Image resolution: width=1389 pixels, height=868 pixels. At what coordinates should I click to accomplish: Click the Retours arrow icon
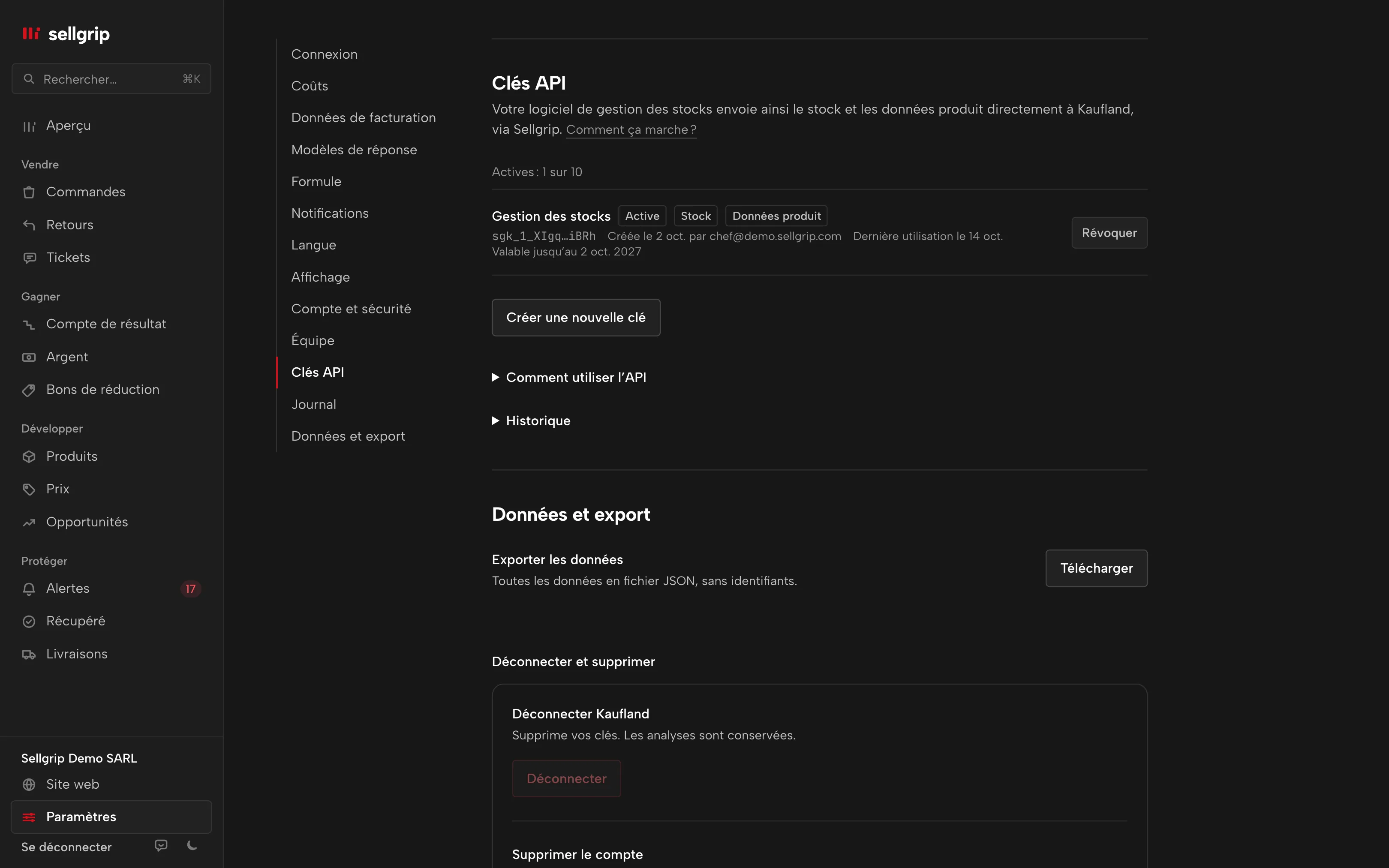(x=29, y=225)
